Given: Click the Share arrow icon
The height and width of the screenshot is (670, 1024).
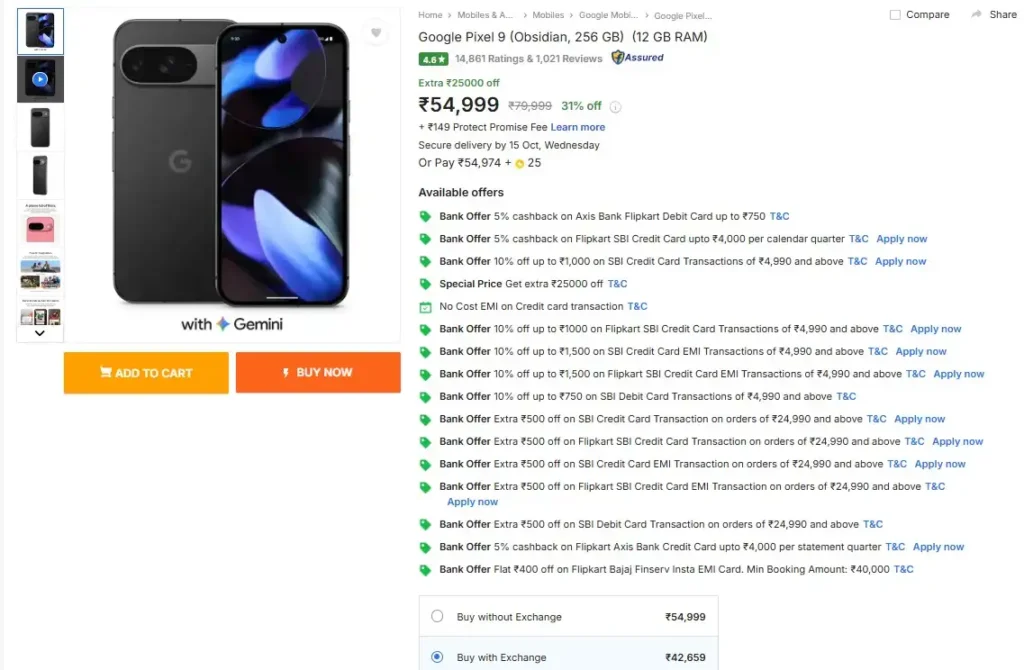Looking at the screenshot, I should click(974, 15).
